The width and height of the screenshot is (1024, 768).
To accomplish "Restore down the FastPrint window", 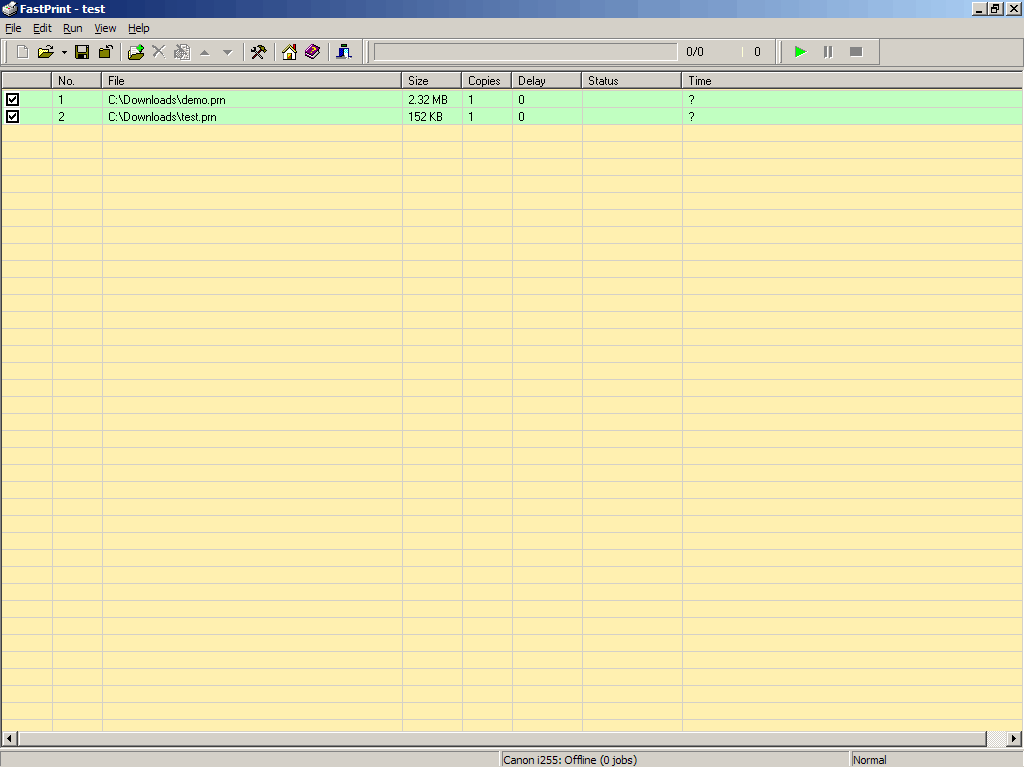I will pyautogui.click(x=995, y=9).
